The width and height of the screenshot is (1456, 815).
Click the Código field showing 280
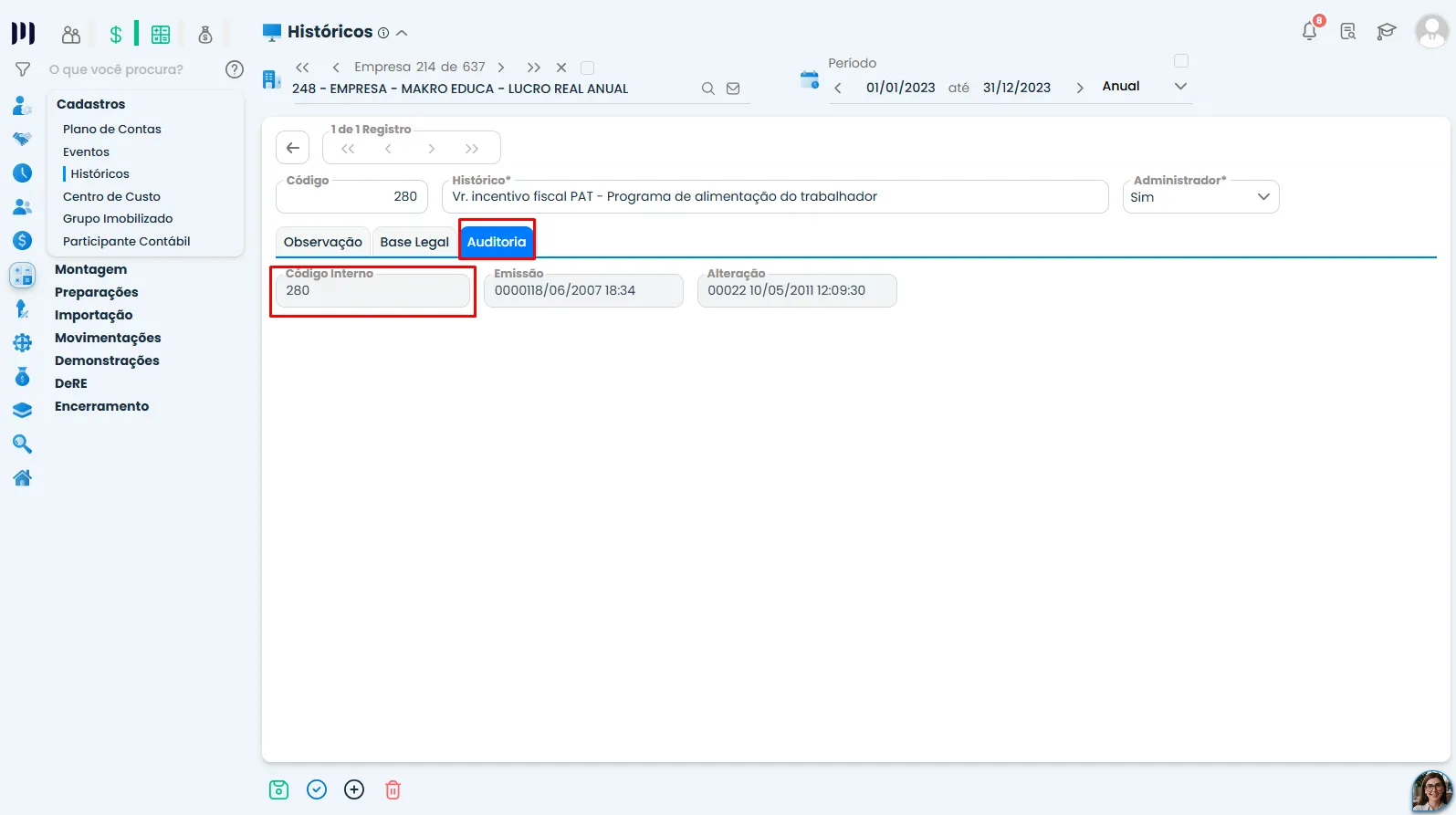pyautogui.click(x=351, y=196)
